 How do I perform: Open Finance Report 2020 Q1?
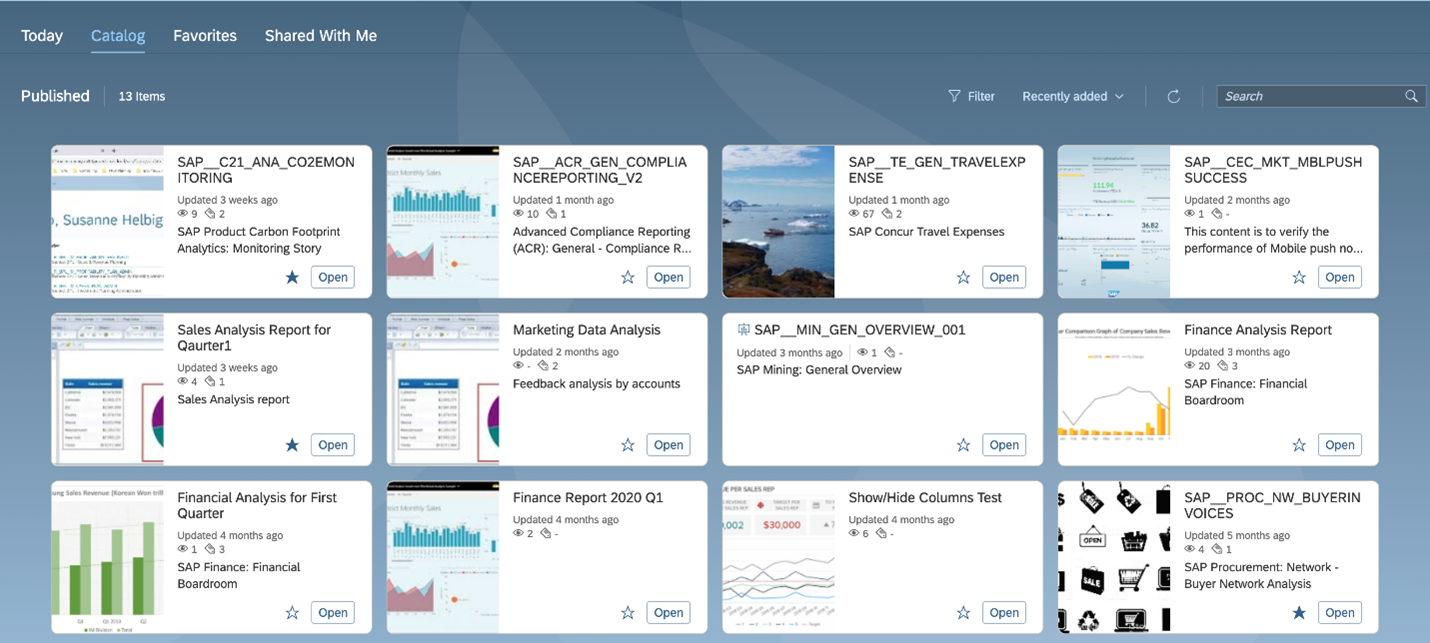669,613
